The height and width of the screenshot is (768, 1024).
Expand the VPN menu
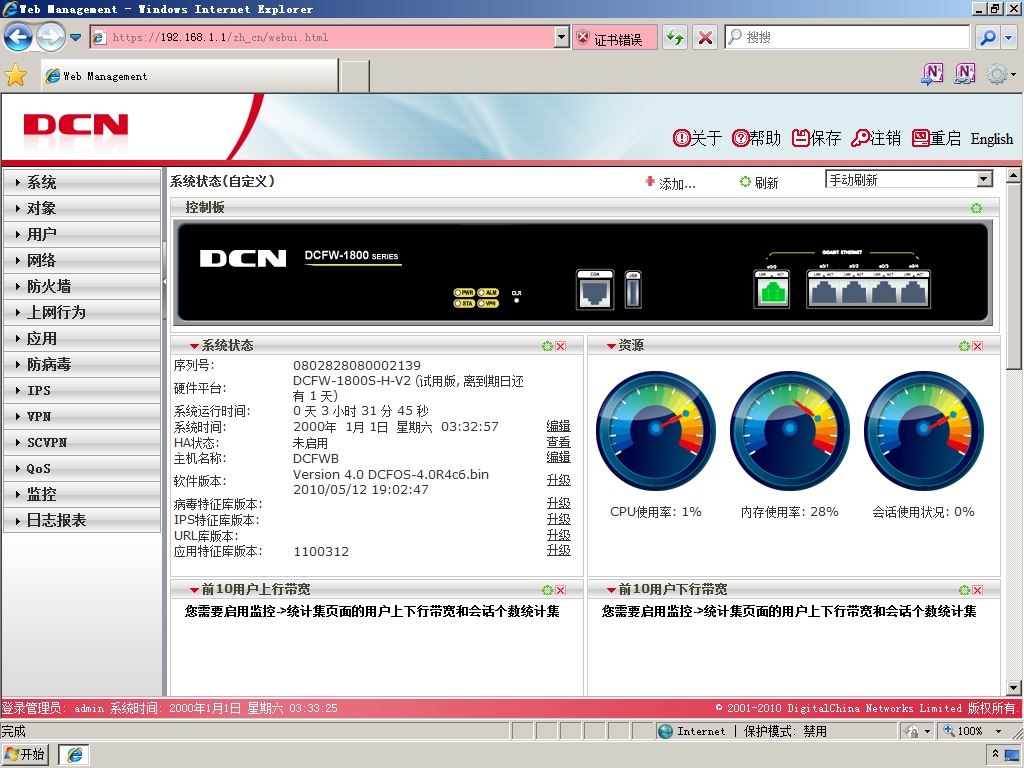(82, 416)
